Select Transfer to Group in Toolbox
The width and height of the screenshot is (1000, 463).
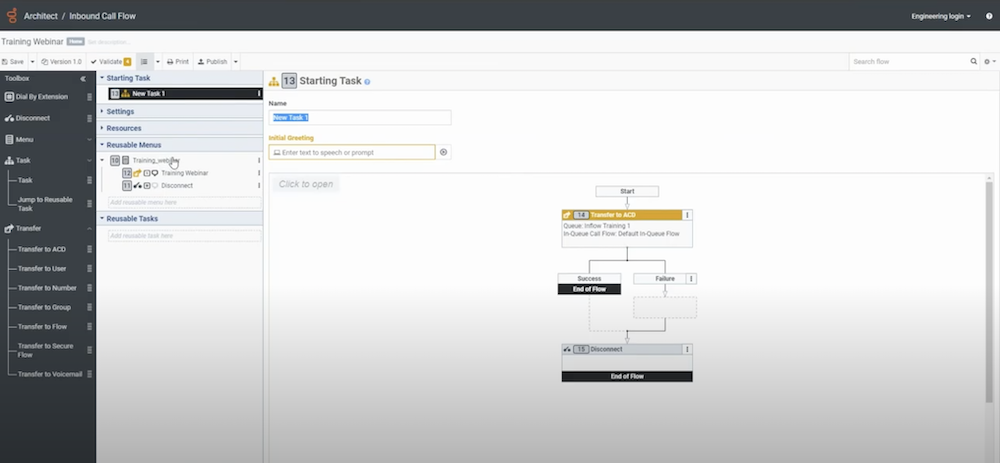click(x=44, y=307)
